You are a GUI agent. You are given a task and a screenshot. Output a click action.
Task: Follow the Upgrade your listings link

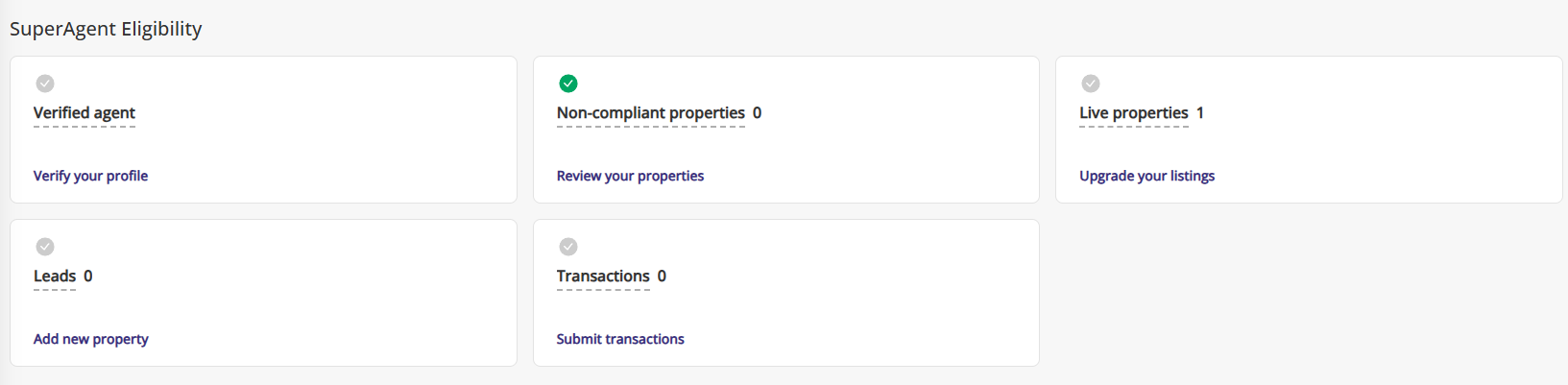1146,176
